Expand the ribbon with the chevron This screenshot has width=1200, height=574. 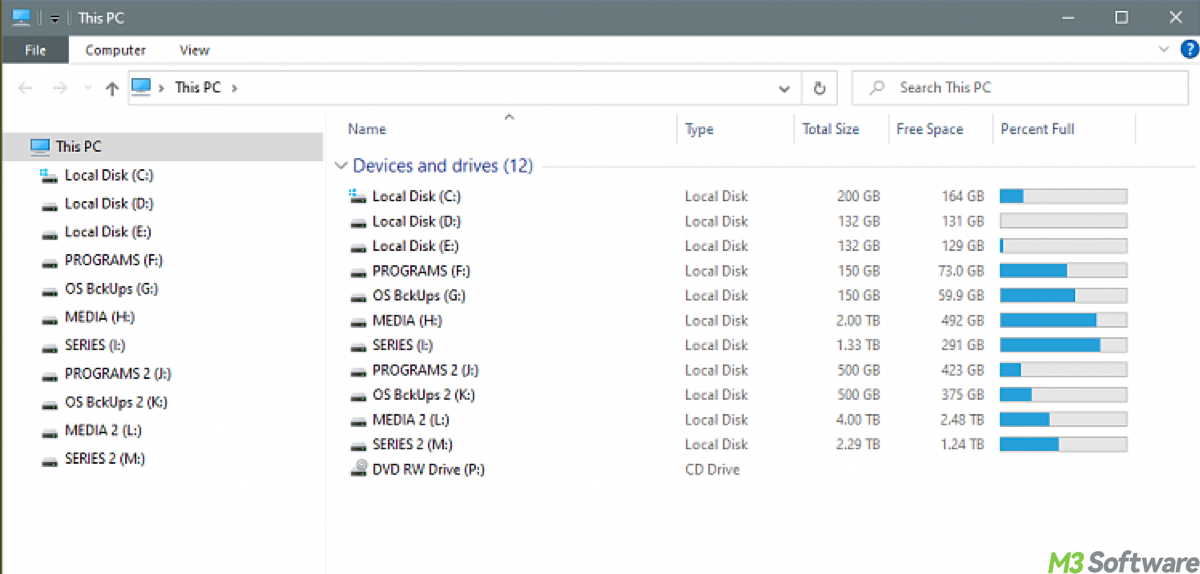(x=1164, y=49)
